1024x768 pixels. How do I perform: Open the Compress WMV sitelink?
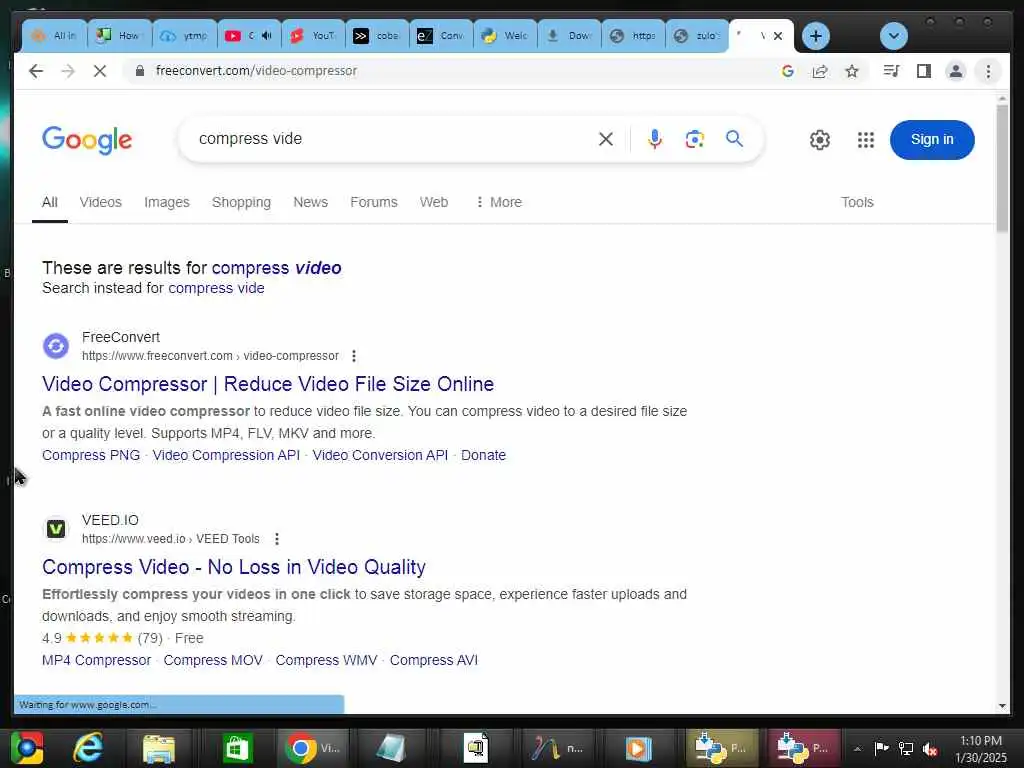(x=326, y=660)
